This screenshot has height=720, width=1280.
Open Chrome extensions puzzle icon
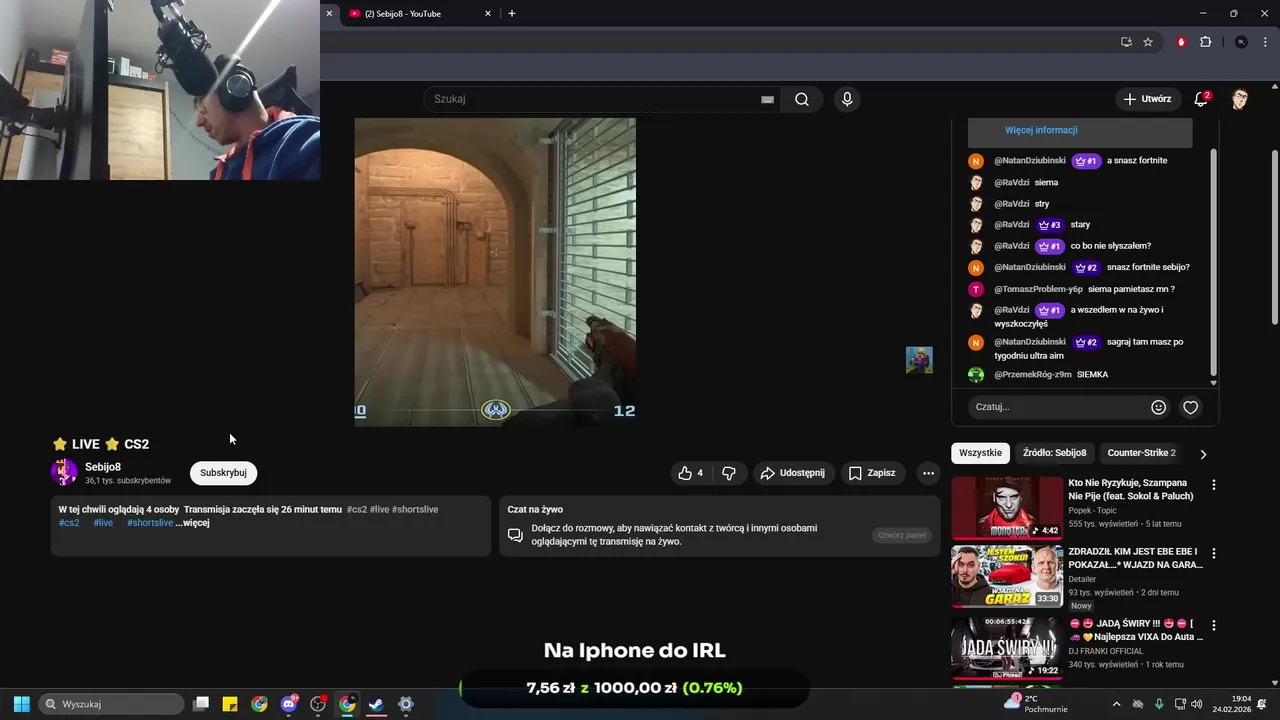pyautogui.click(x=1205, y=42)
